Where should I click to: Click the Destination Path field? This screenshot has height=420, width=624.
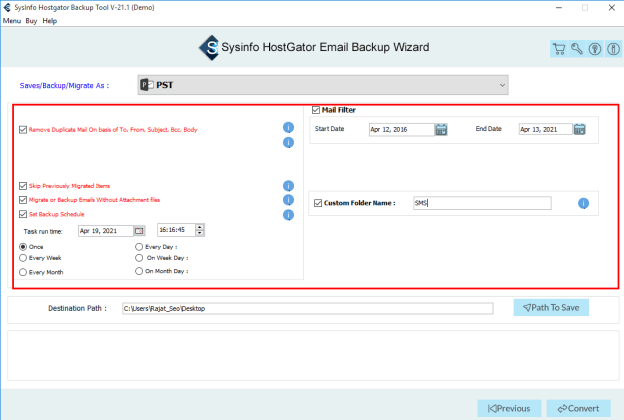point(308,308)
